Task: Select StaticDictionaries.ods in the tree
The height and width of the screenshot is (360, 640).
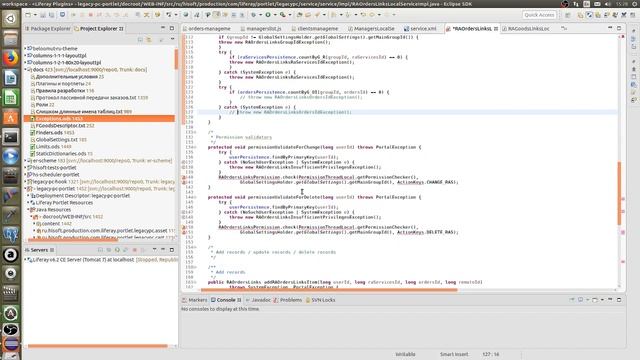Action: coord(61,153)
